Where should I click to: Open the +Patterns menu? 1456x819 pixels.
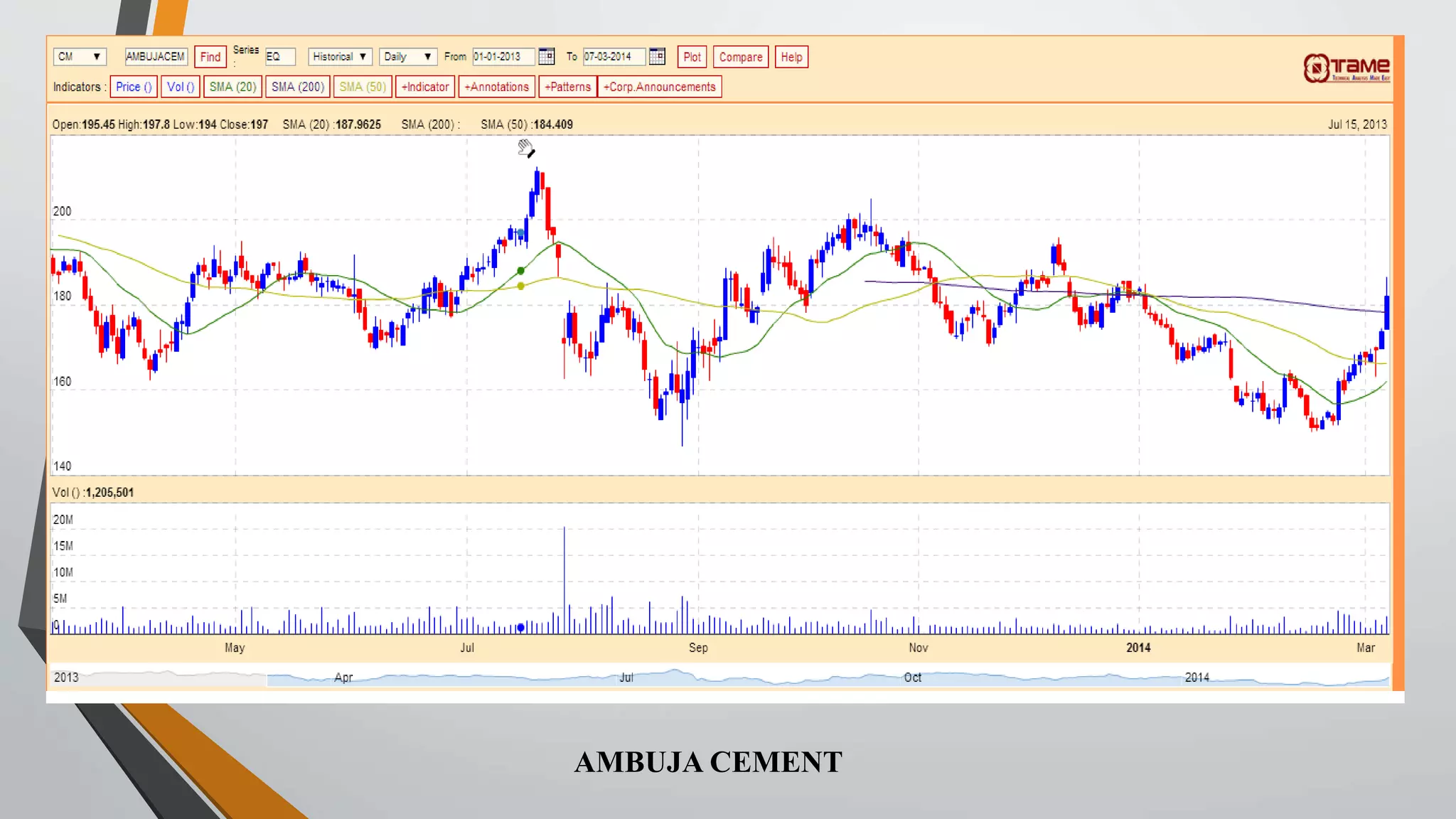[567, 87]
